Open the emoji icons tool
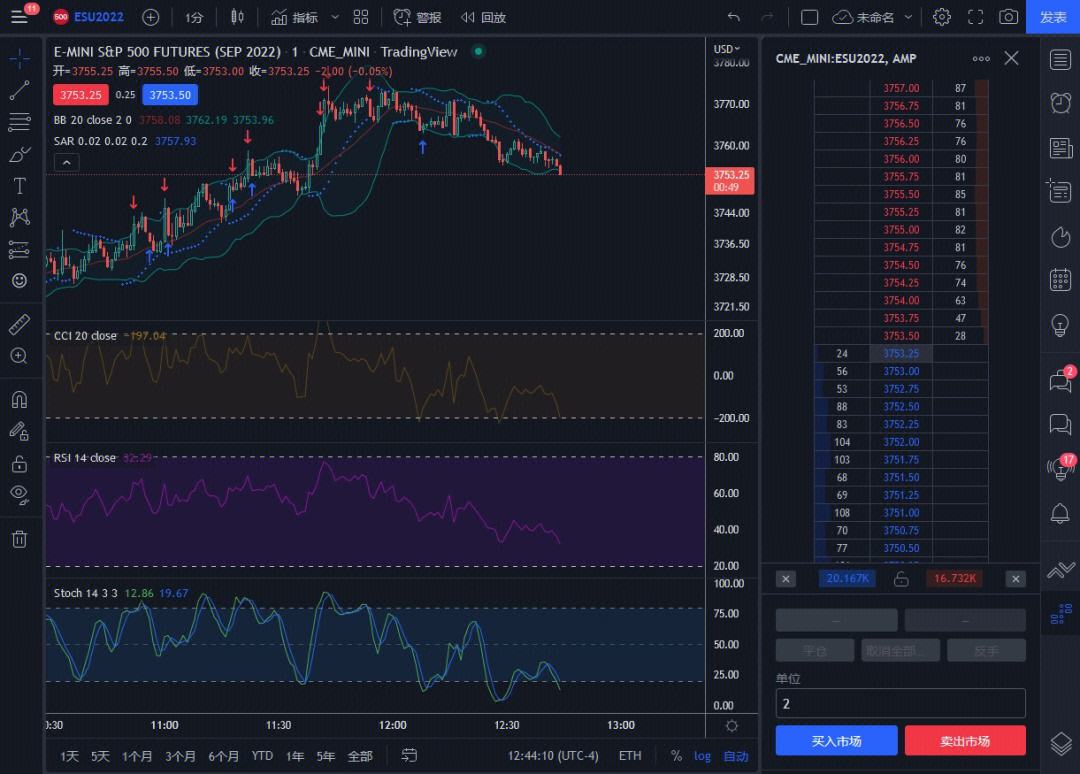Screen dimensions: 1080x774 coord(19,281)
